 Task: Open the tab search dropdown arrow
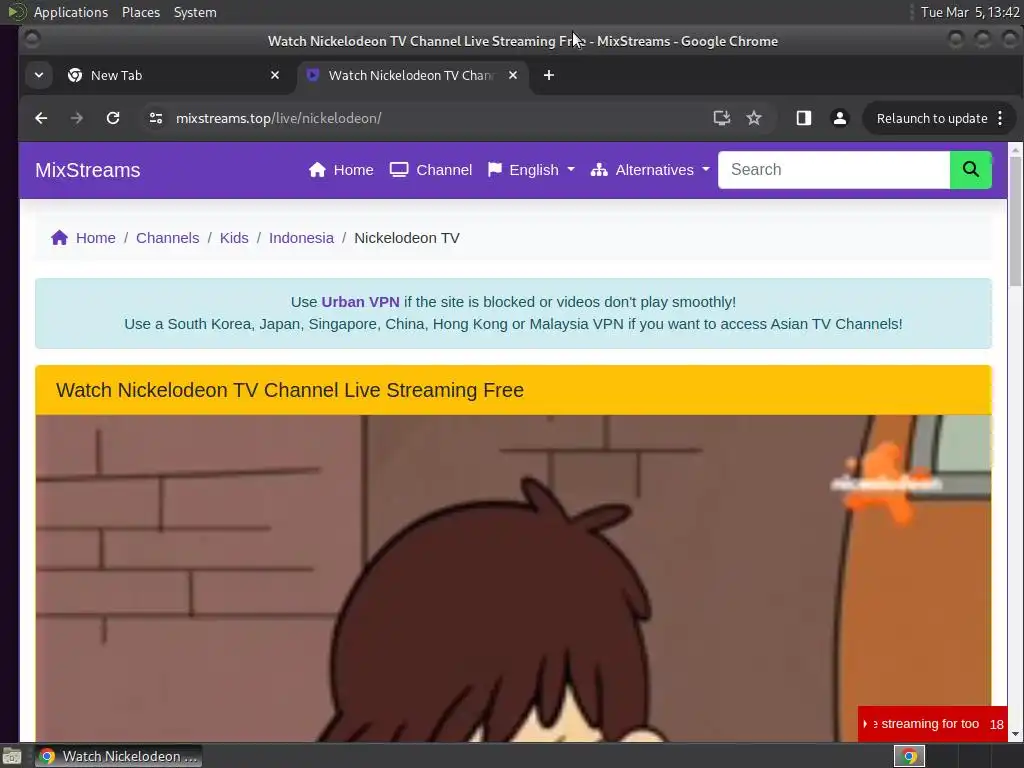coord(39,76)
